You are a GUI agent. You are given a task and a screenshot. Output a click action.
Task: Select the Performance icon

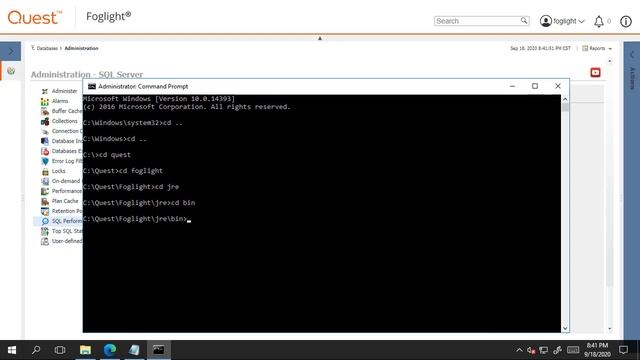45,191
